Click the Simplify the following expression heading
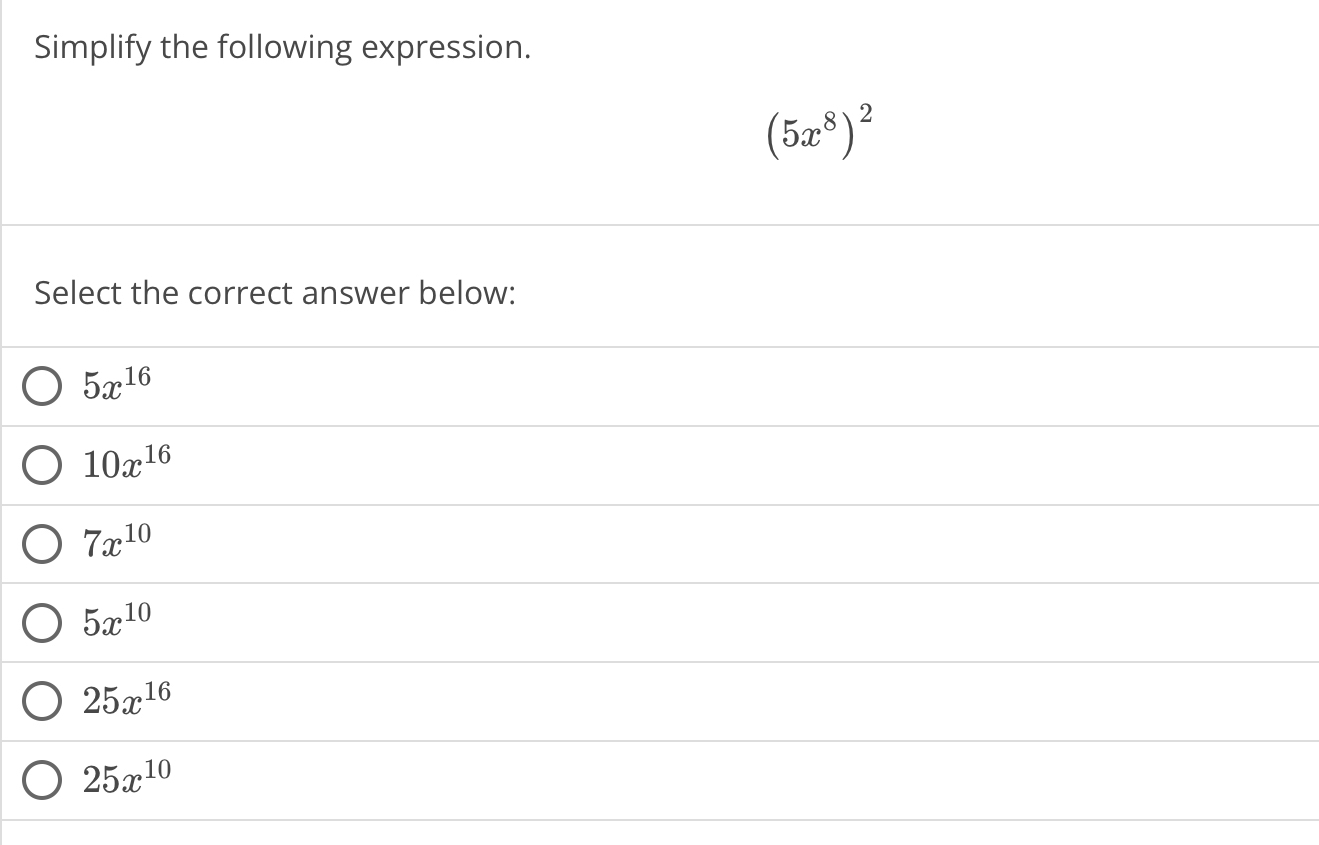The height and width of the screenshot is (845, 1319). (x=283, y=46)
